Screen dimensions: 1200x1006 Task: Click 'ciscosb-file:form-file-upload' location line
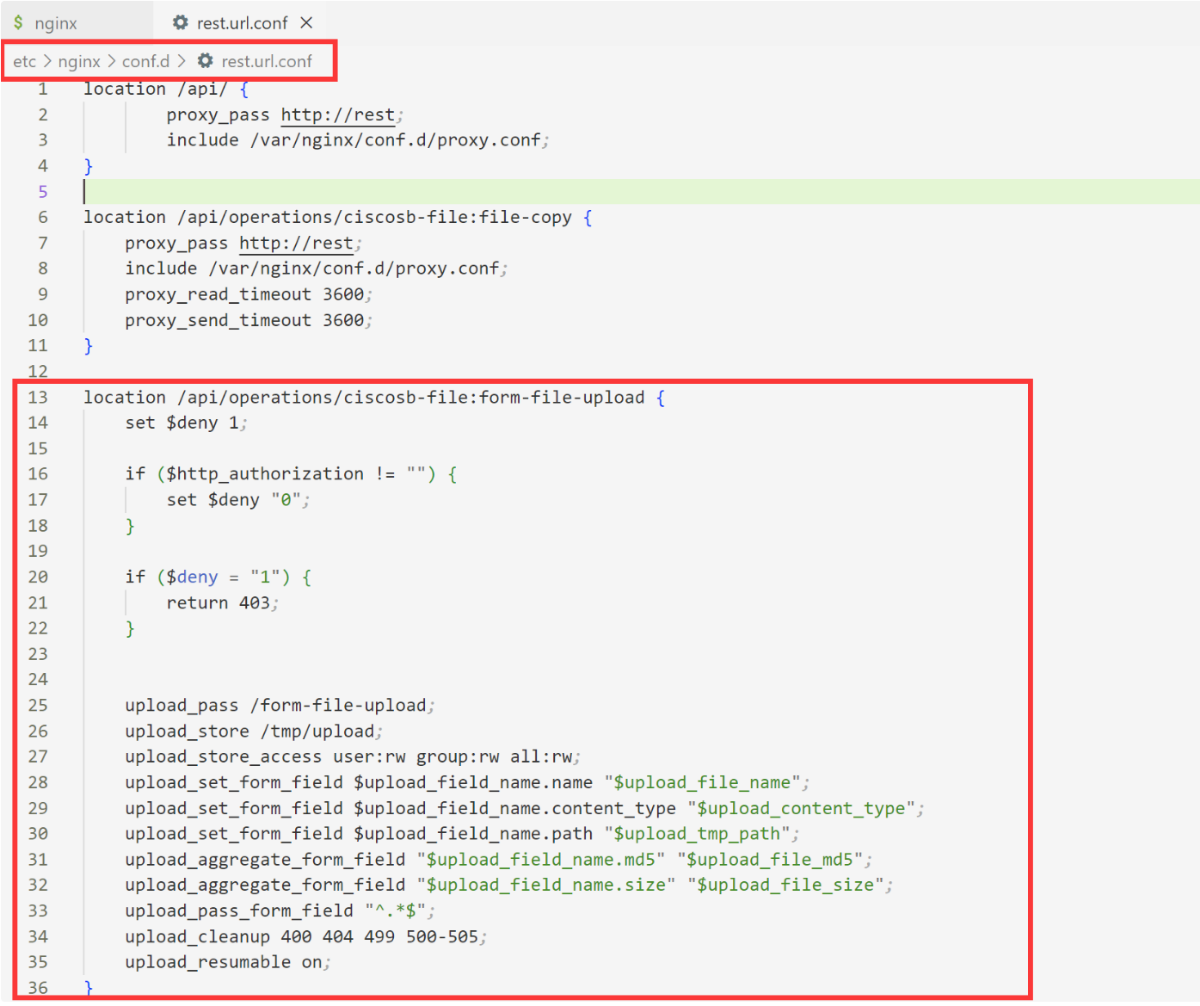[x=374, y=397]
